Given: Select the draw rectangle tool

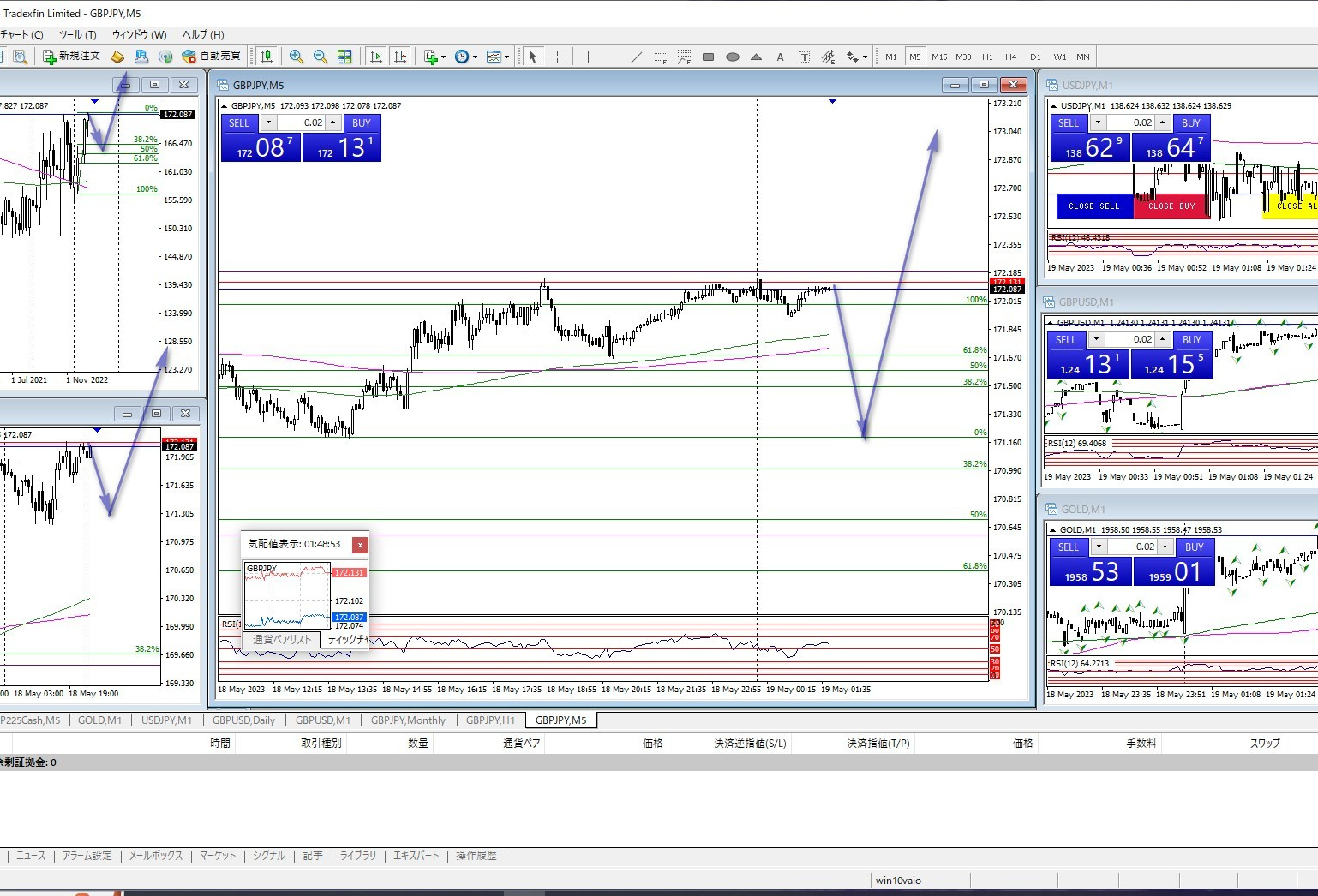Looking at the screenshot, I should click(x=708, y=57).
